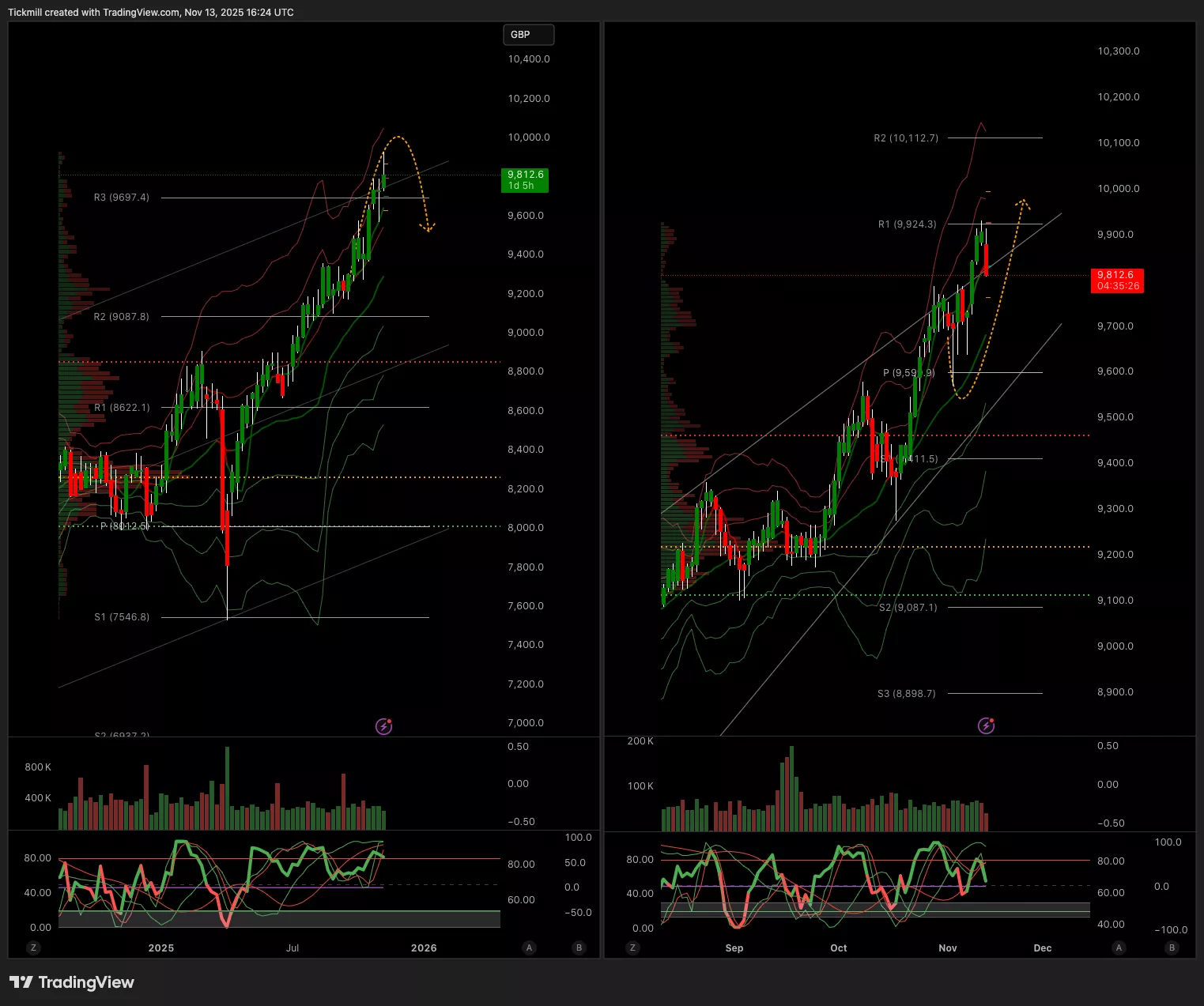1204x1006 pixels.
Task: Click the 2026 label on the time axis
Action: [424, 948]
